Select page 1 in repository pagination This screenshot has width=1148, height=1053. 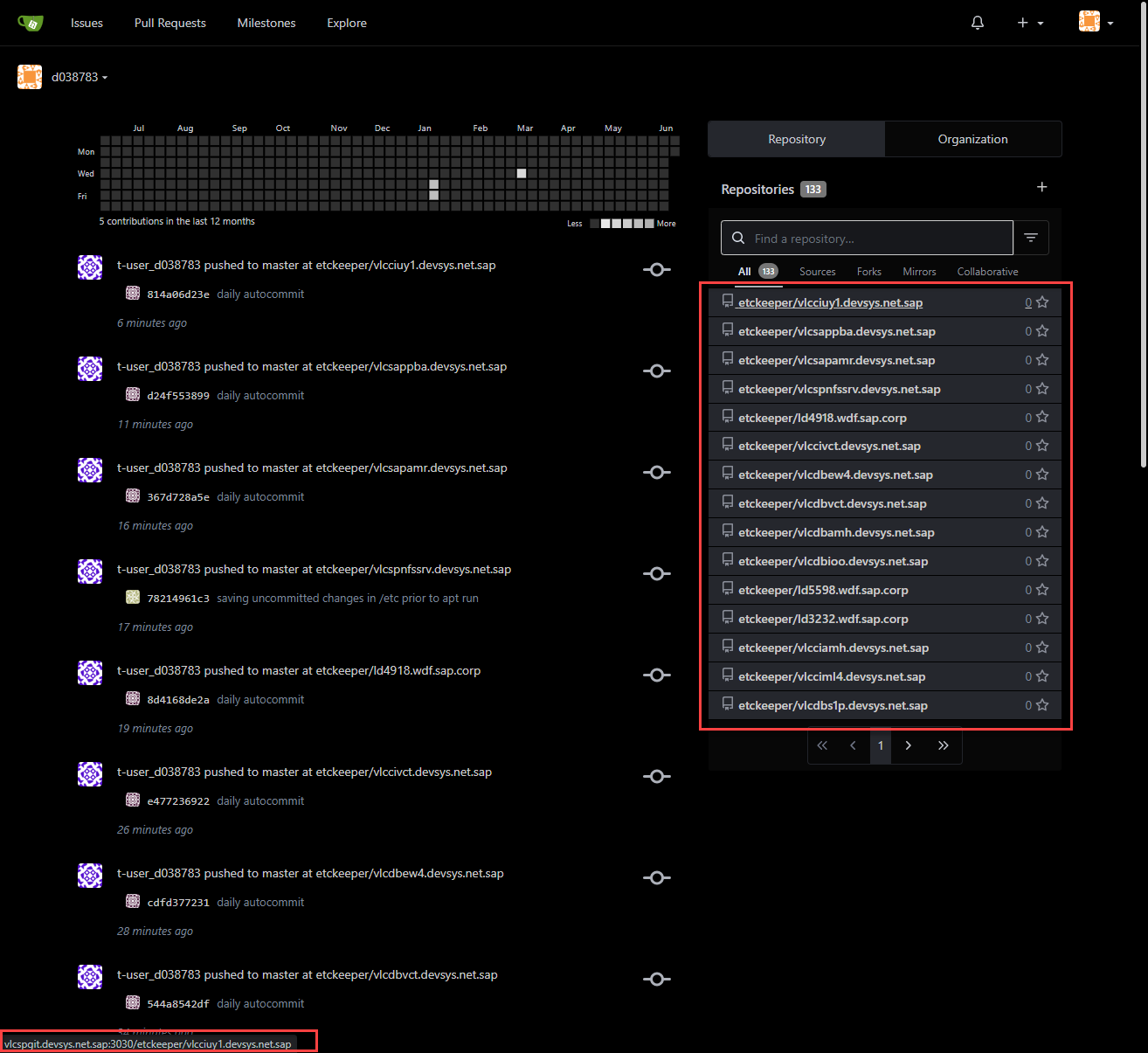point(881,745)
